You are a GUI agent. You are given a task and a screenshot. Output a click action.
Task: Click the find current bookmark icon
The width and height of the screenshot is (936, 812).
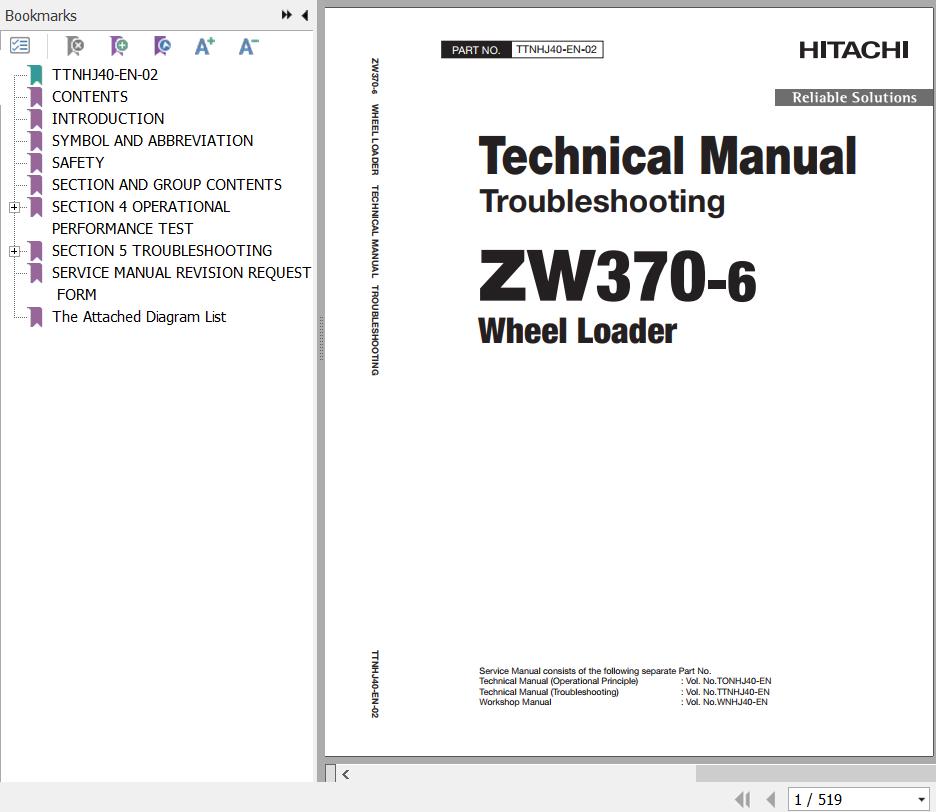[162, 45]
